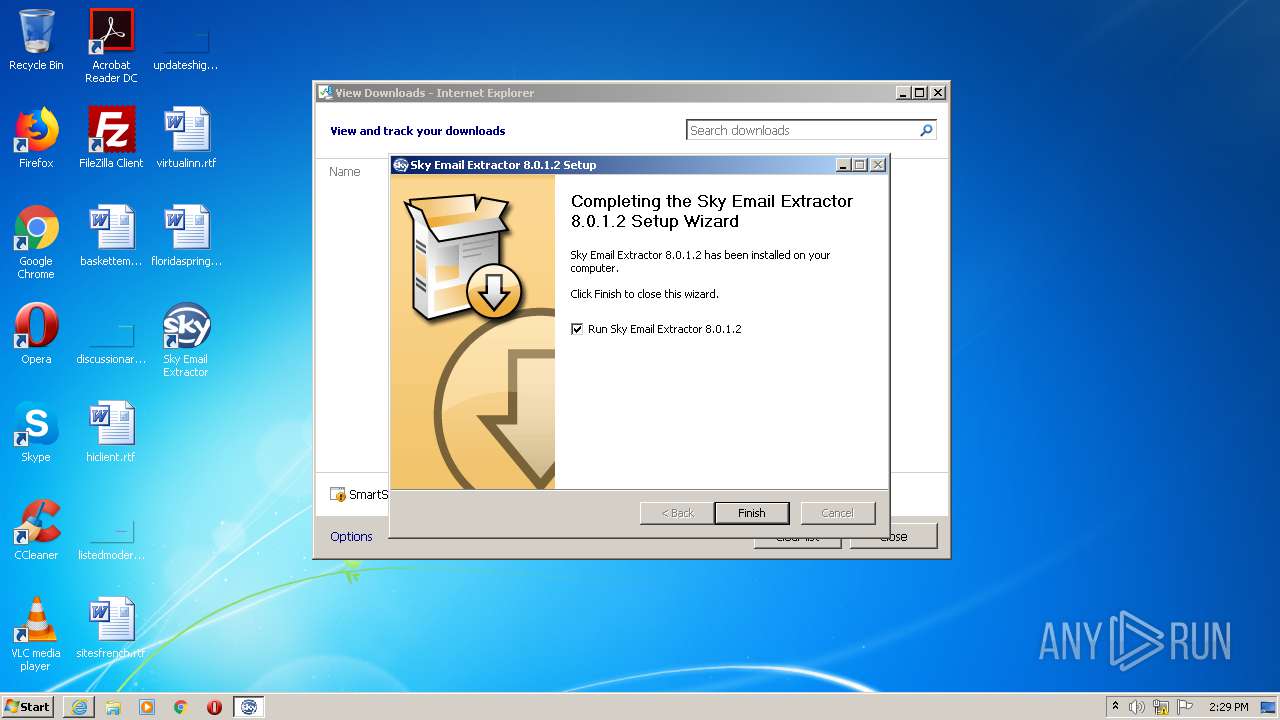The width and height of the screenshot is (1280, 720).
Task: Close the Sky Email Extractor setup window
Action: (x=877, y=165)
